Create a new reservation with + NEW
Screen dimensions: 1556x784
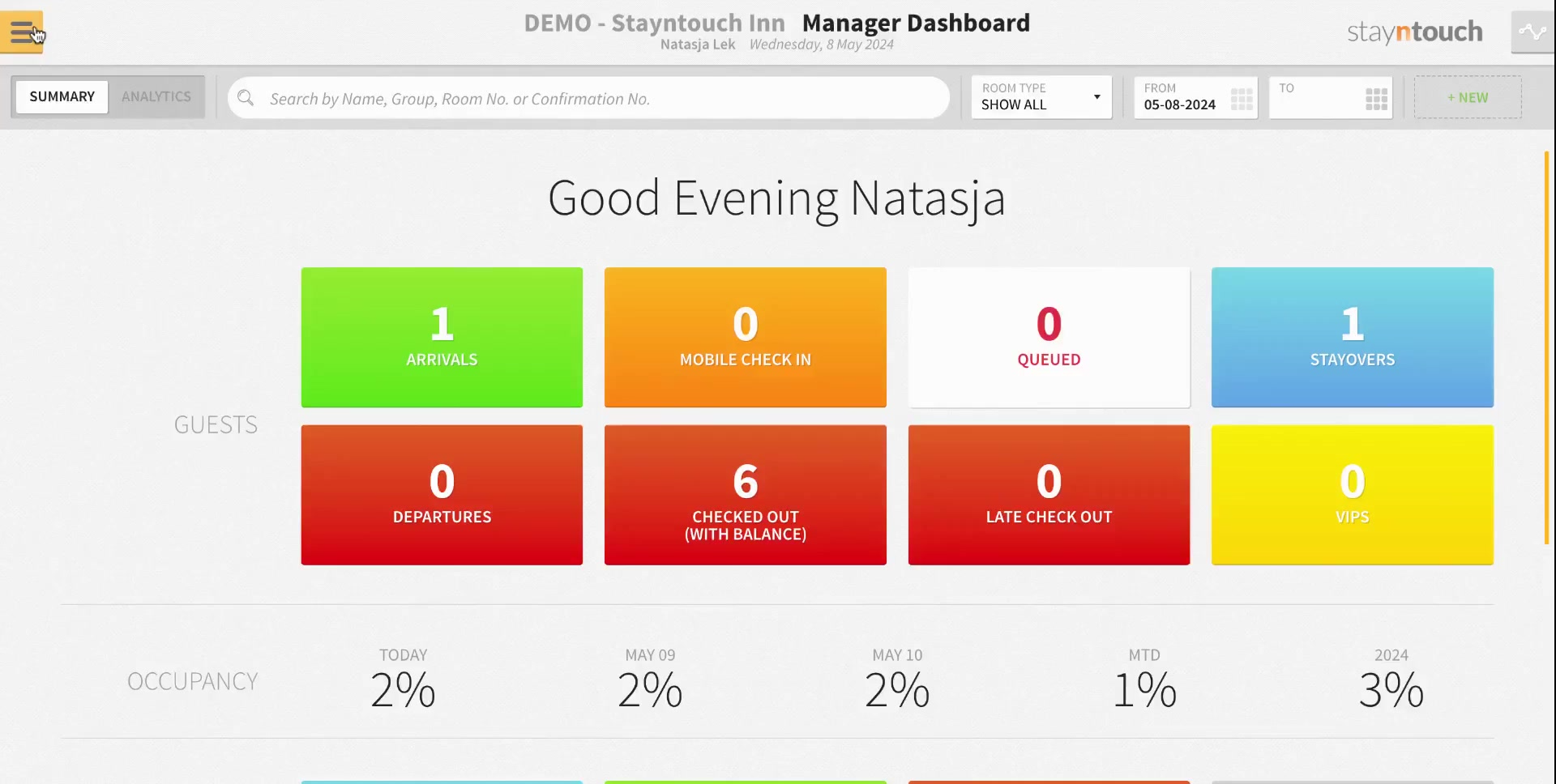[x=1468, y=97]
